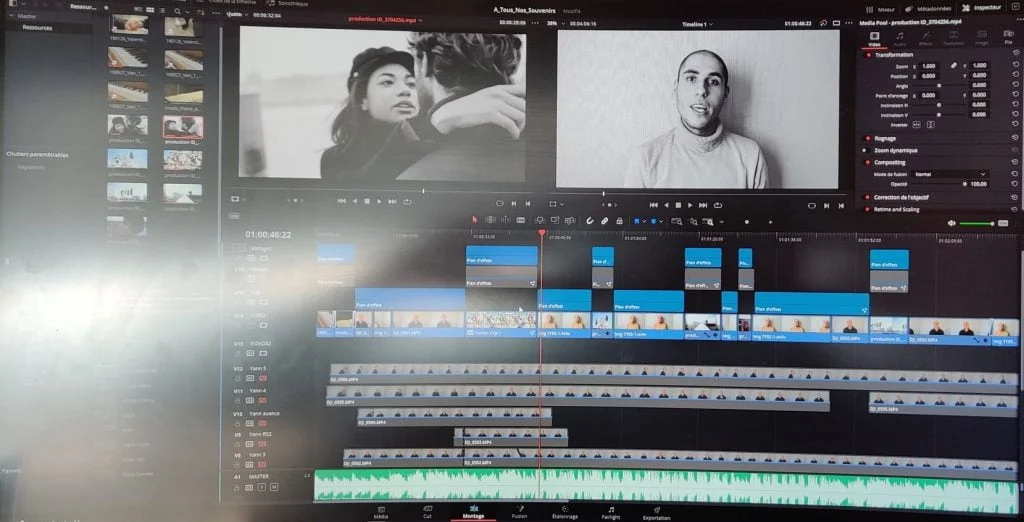The height and width of the screenshot is (522, 1024).
Task: Toggle the Transformation section enable dot
Action: coord(869,55)
